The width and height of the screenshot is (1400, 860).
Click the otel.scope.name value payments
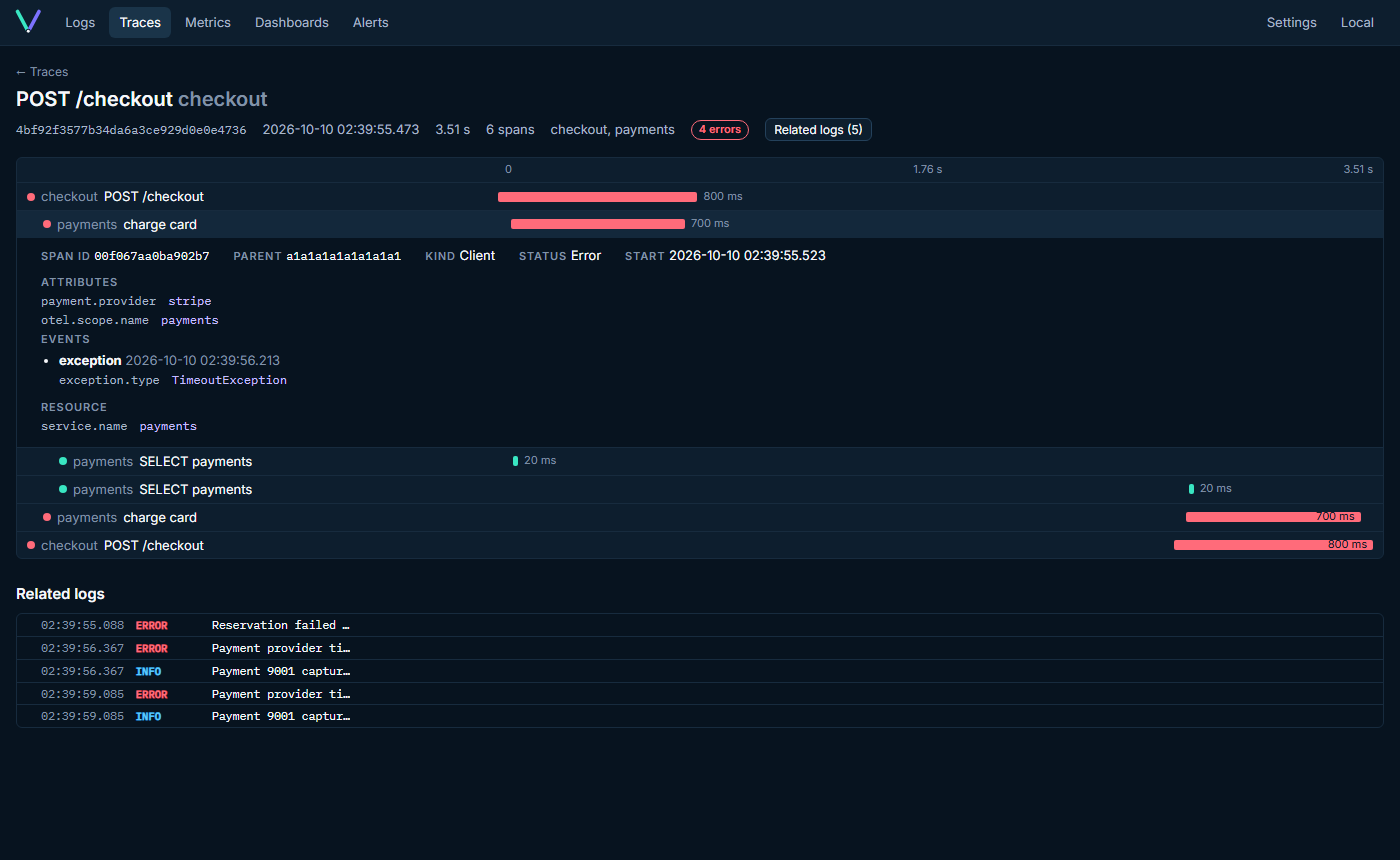(190, 320)
